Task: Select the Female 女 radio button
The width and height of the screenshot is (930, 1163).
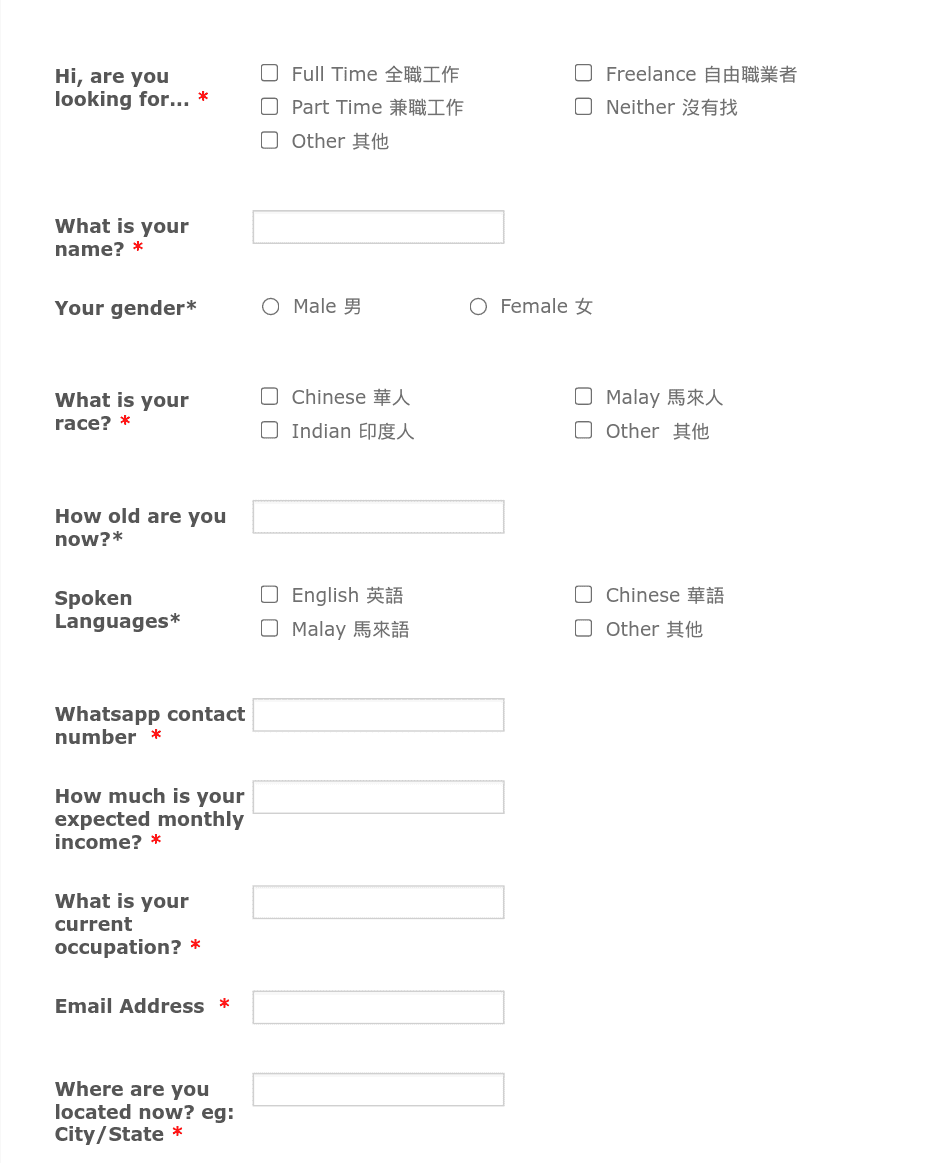Action: pyautogui.click(x=478, y=306)
